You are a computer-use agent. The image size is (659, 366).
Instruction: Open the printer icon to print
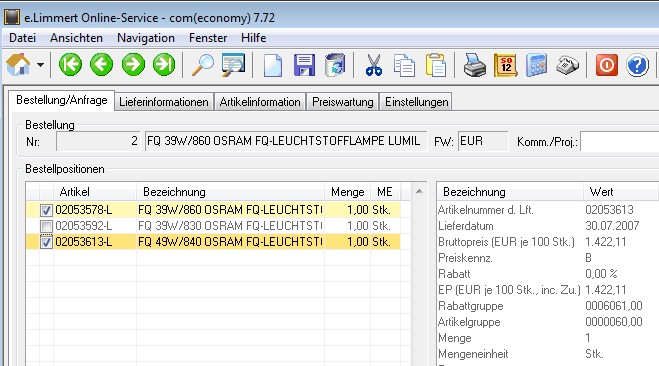click(x=475, y=65)
